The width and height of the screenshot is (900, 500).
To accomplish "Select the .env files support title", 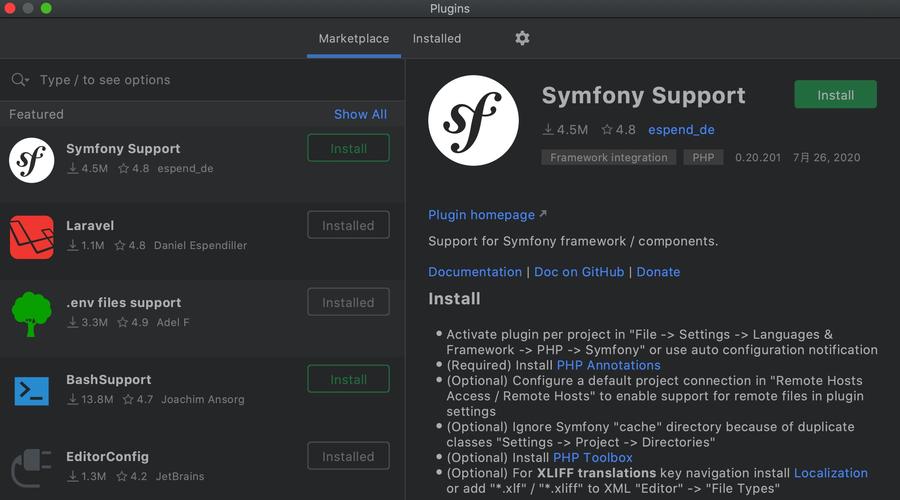I will tap(123, 303).
